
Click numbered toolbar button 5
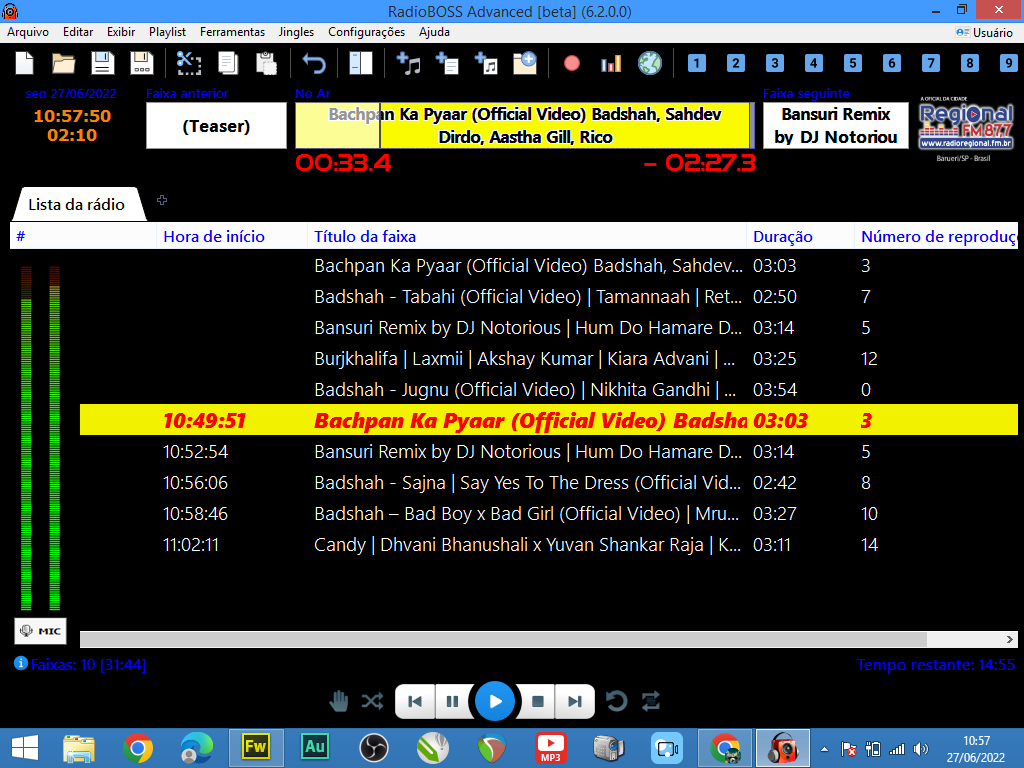[x=853, y=63]
